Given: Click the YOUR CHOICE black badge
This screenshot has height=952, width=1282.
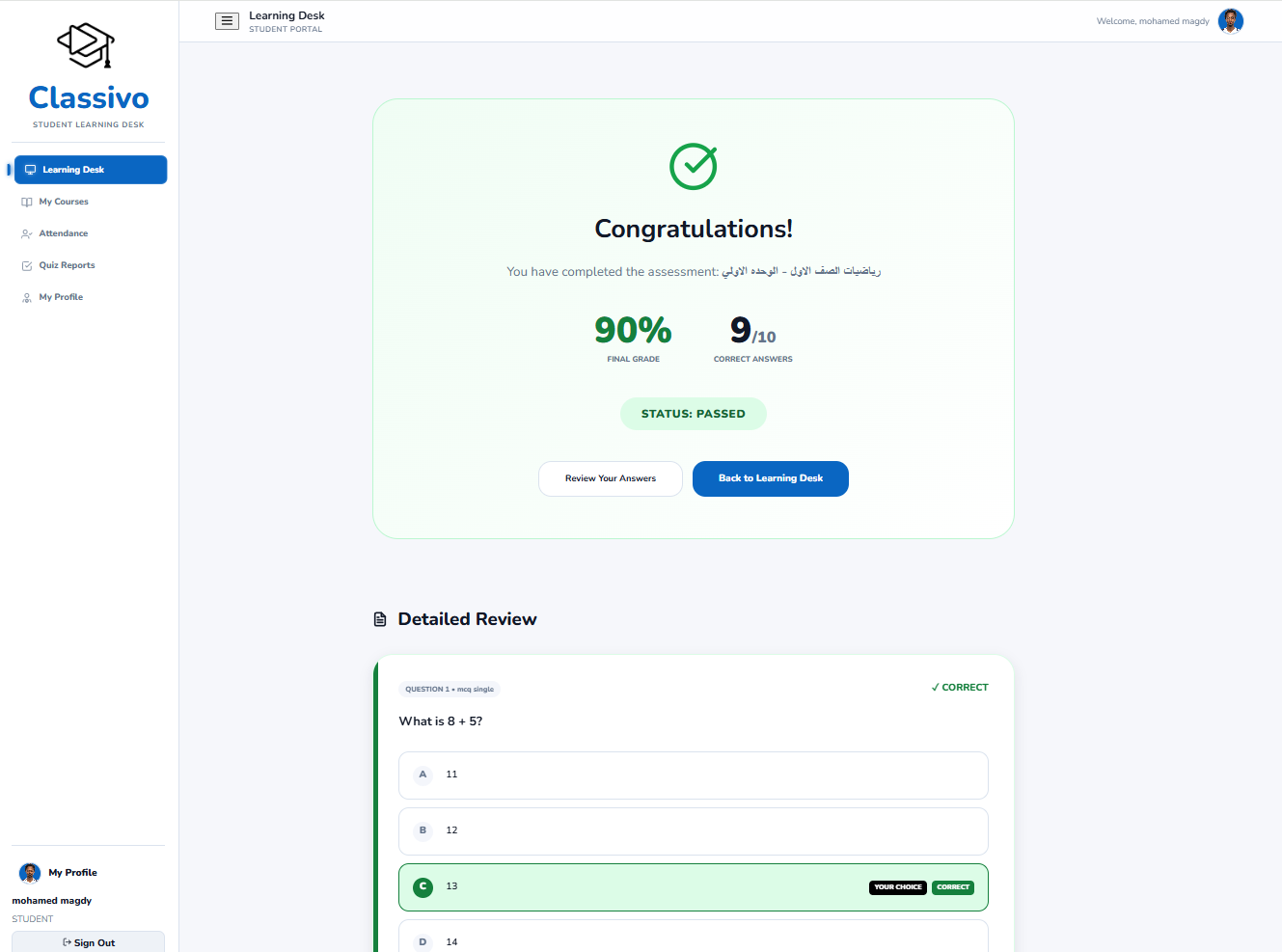Looking at the screenshot, I should pyautogui.click(x=898, y=887).
